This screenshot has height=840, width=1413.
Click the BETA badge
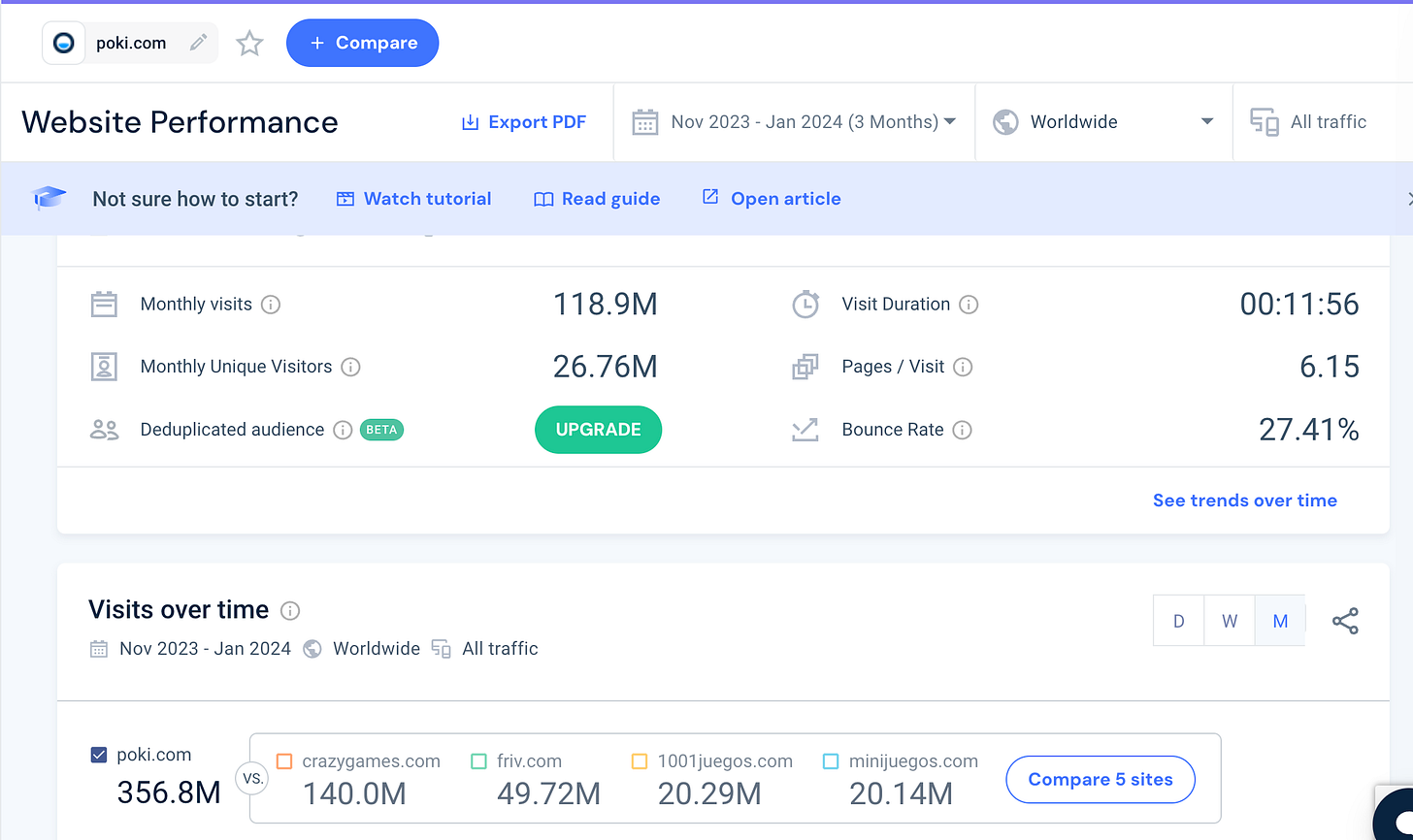pyautogui.click(x=381, y=430)
